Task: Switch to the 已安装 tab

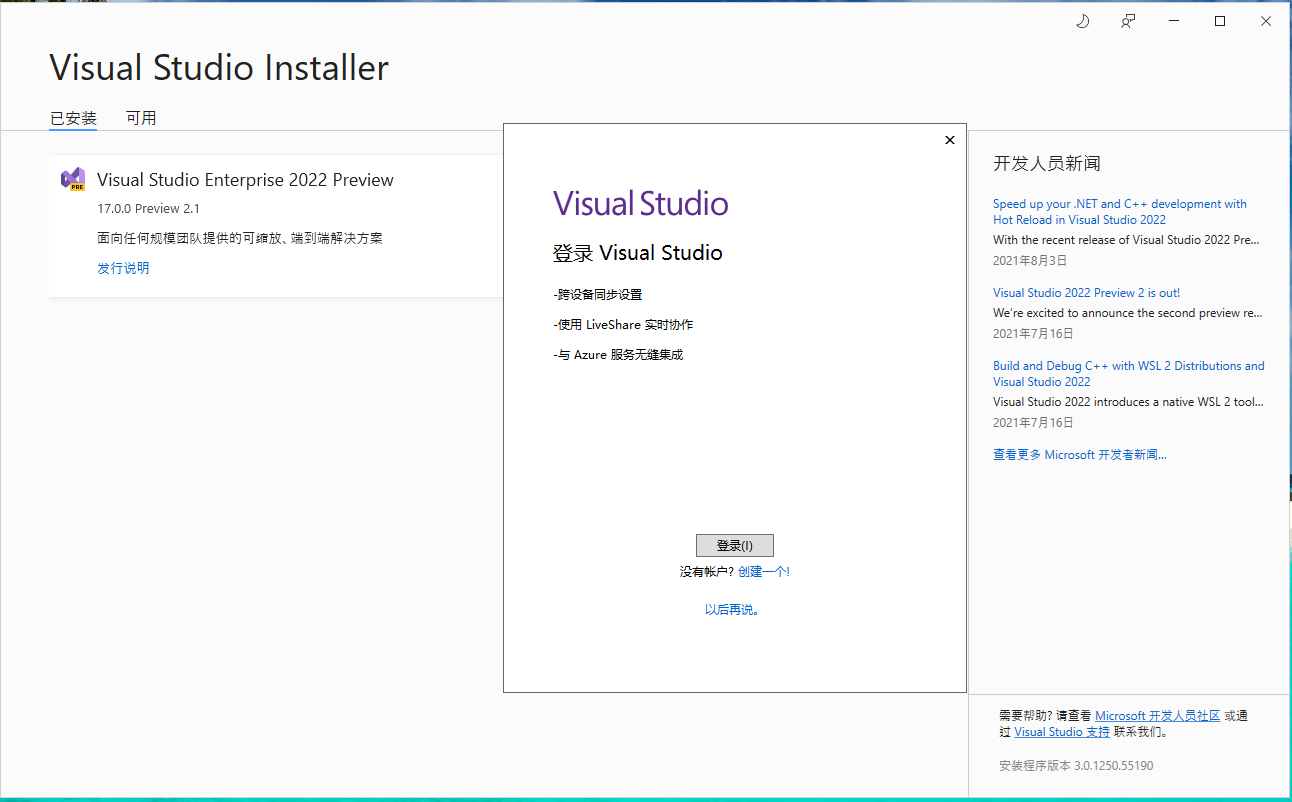Action: pos(73,118)
